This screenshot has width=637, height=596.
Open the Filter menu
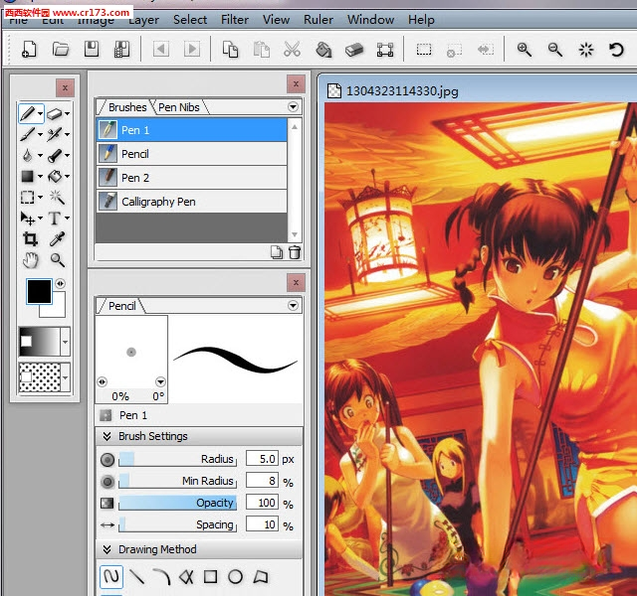[235, 20]
